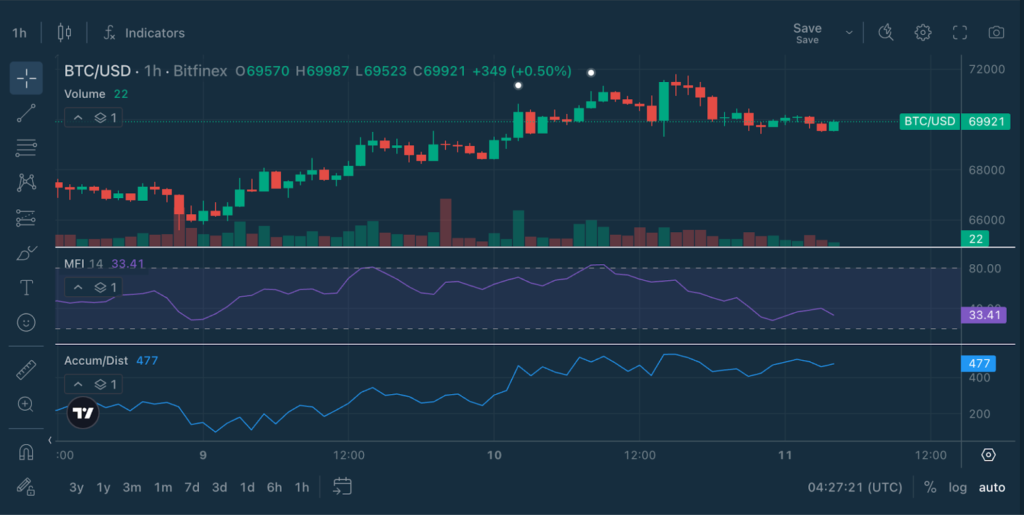Select the 3m time range
Image resolution: width=1024 pixels, height=515 pixels.
tap(131, 487)
